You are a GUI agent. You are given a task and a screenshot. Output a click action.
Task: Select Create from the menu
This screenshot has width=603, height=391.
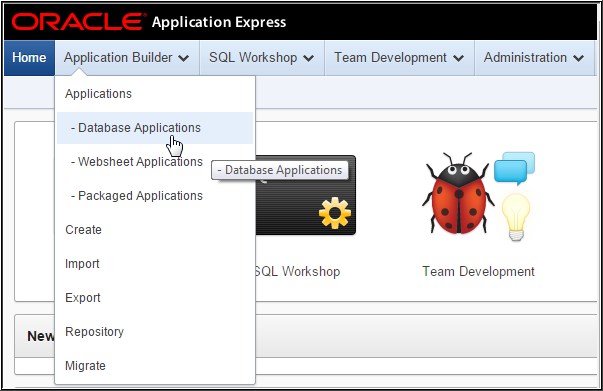pos(155,230)
